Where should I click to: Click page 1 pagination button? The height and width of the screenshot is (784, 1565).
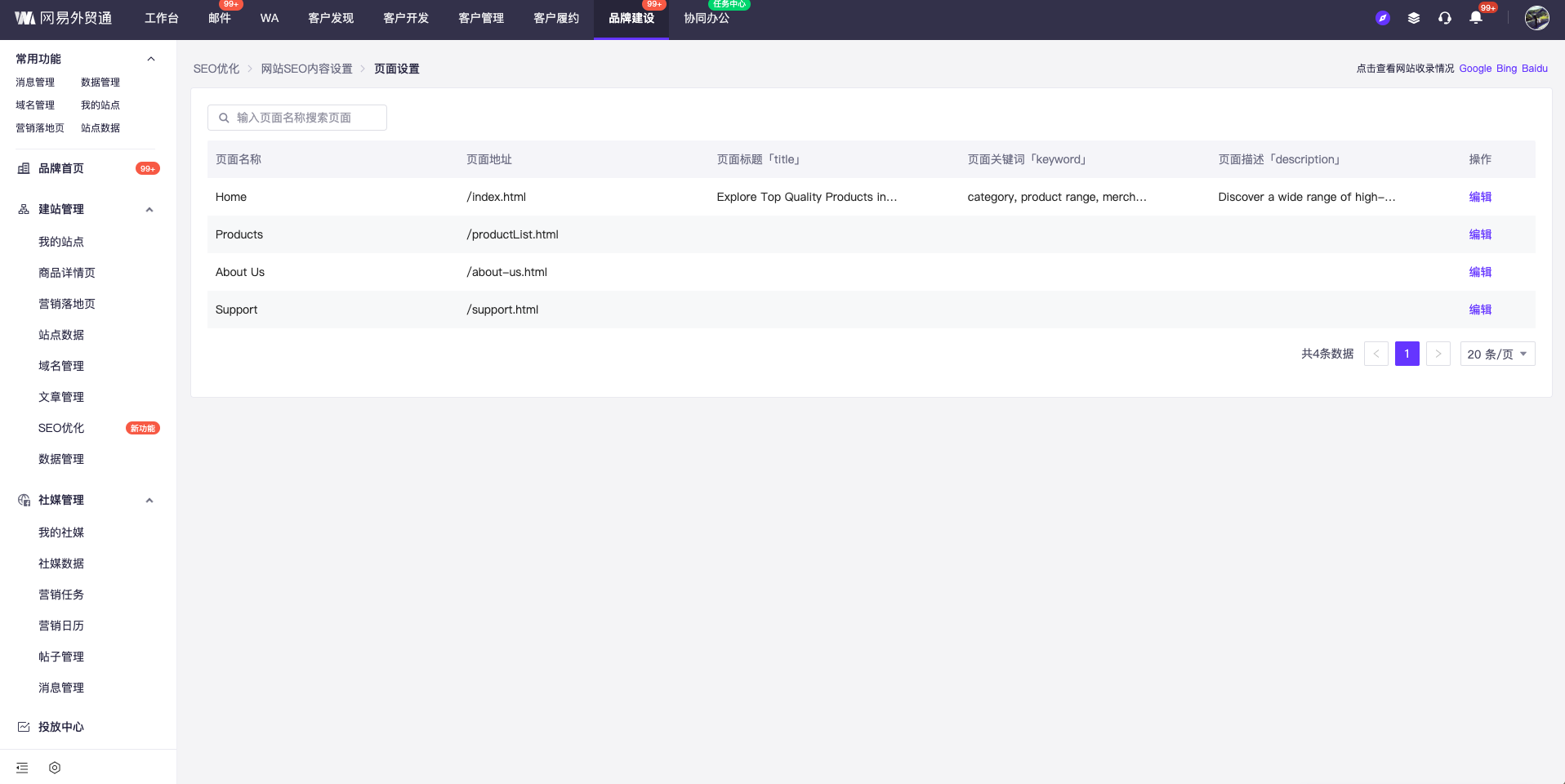1407,354
